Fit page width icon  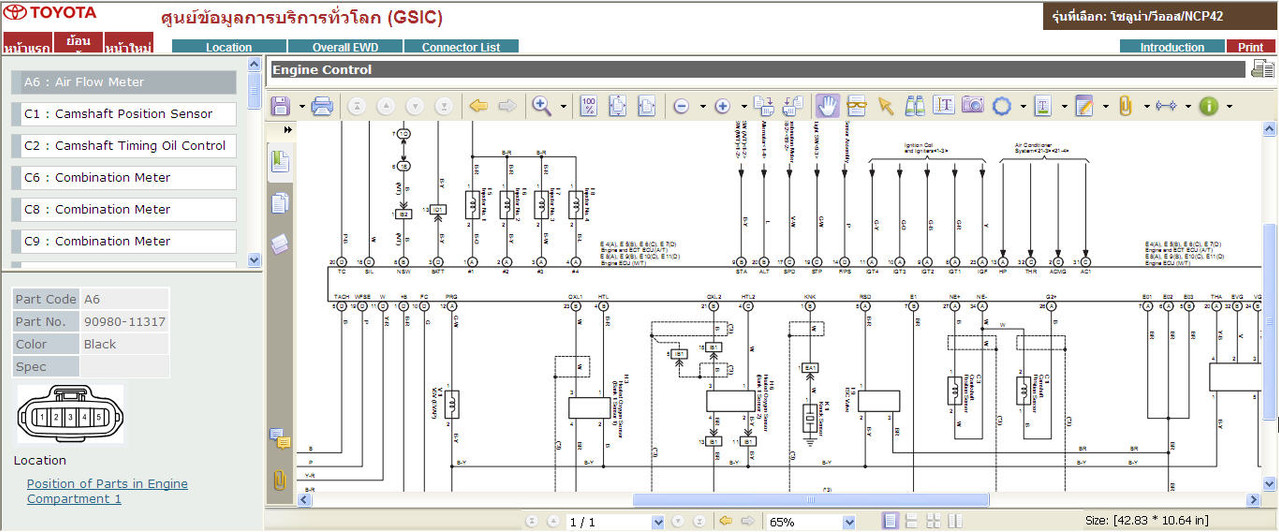pyautogui.click(x=647, y=106)
